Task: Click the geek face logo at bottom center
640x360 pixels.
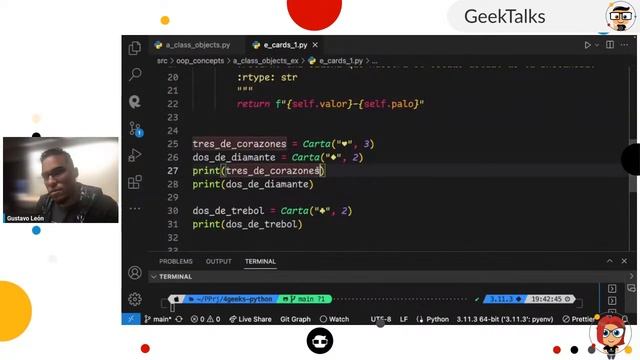Action: [x=320, y=341]
